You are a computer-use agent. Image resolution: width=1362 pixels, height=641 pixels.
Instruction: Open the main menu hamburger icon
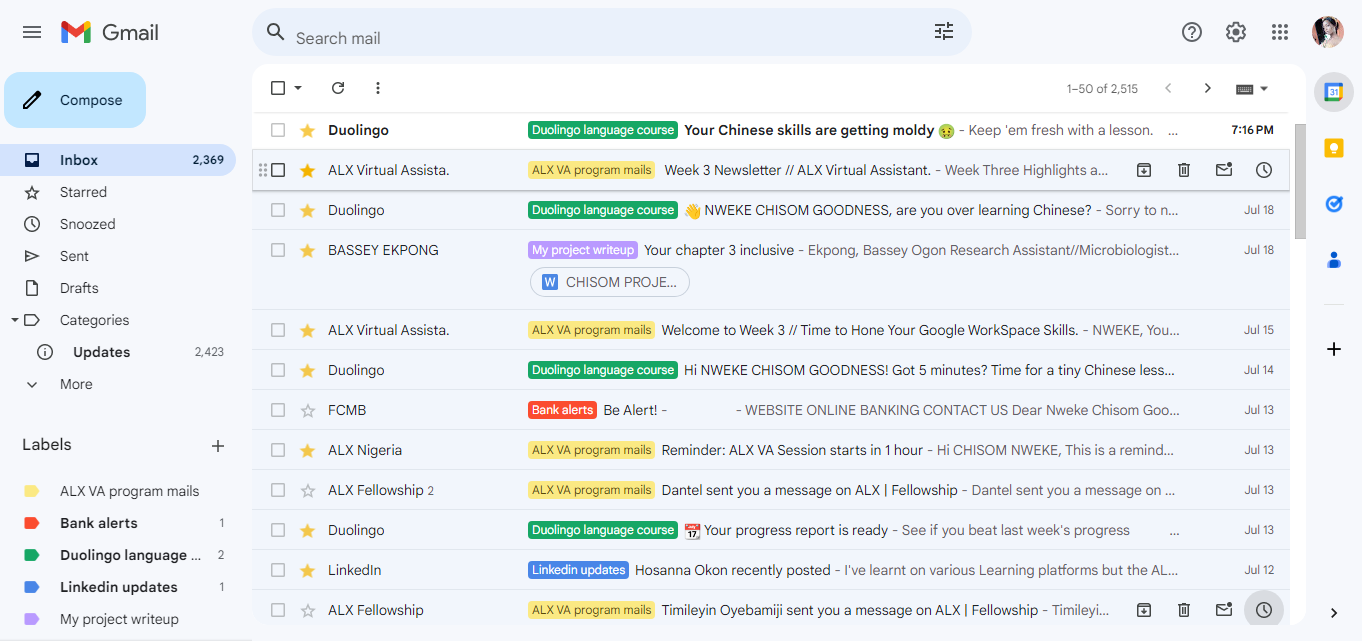click(x=32, y=32)
